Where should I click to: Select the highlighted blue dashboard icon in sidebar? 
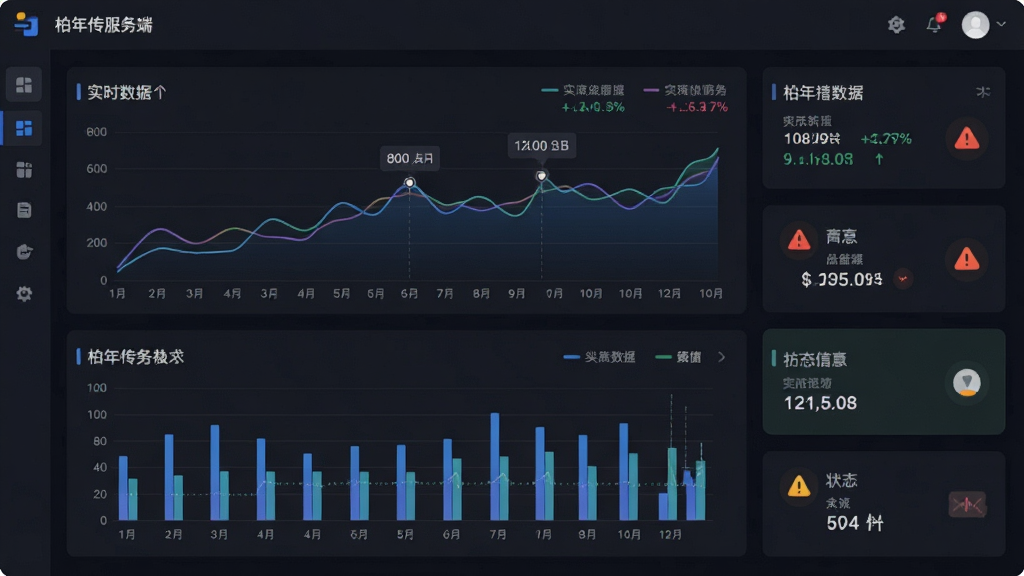coord(24,128)
